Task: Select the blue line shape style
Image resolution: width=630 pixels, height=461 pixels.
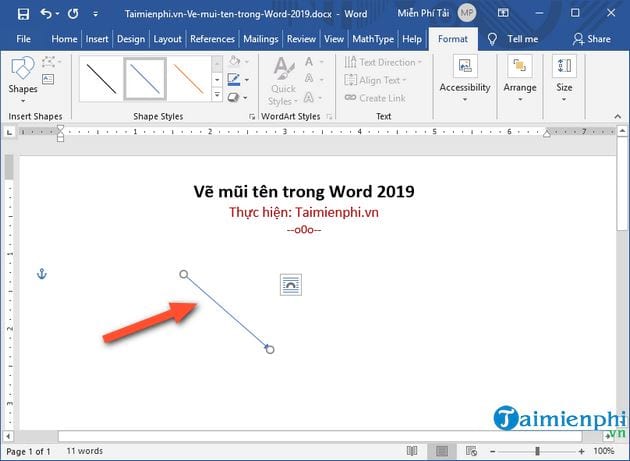Action: [x=145, y=79]
